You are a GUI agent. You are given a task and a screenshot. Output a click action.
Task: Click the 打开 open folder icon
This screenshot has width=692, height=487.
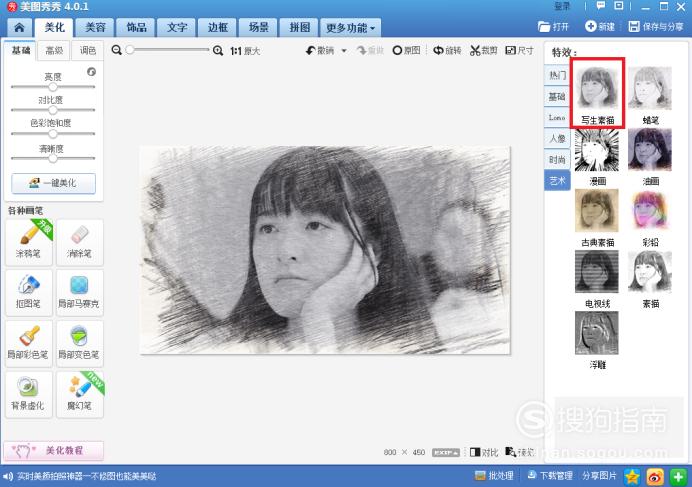(544, 26)
